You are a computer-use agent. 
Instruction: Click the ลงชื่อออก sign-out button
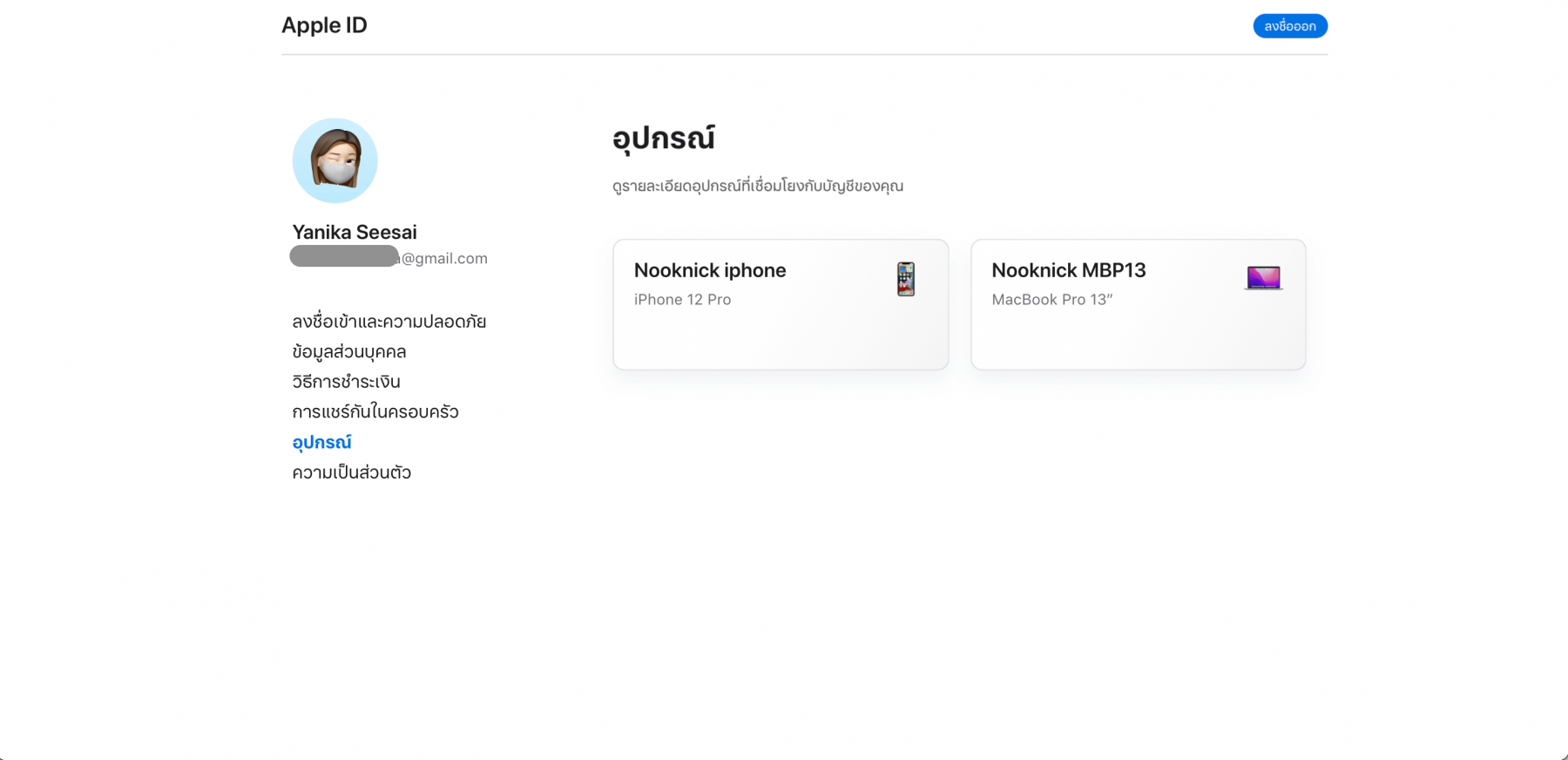[1289, 26]
